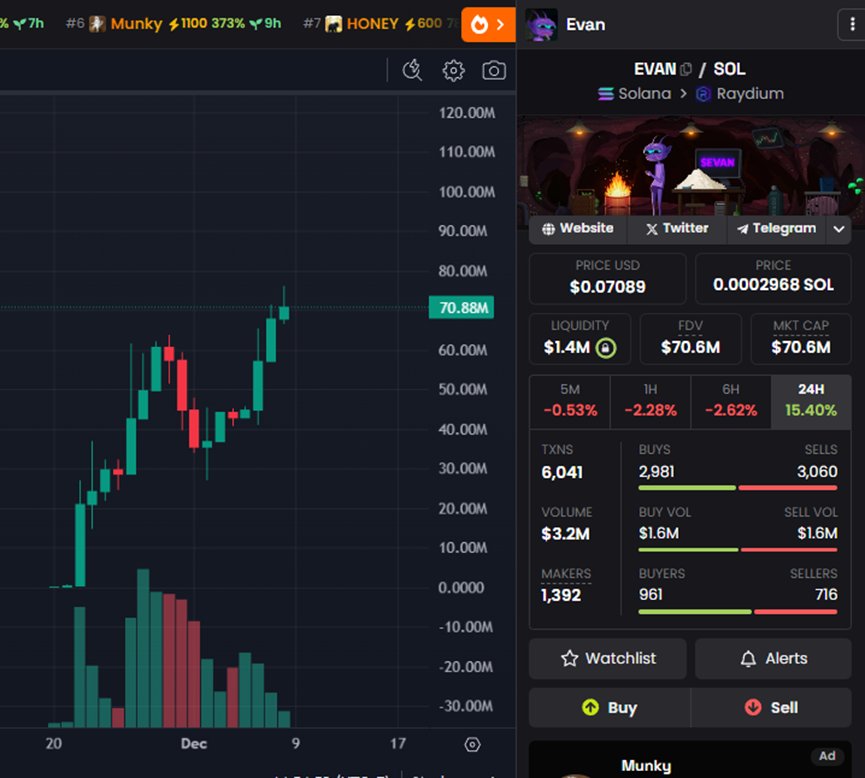The image size is (865, 778).
Task: Click the liquidity lock icon
Action: pos(606,348)
